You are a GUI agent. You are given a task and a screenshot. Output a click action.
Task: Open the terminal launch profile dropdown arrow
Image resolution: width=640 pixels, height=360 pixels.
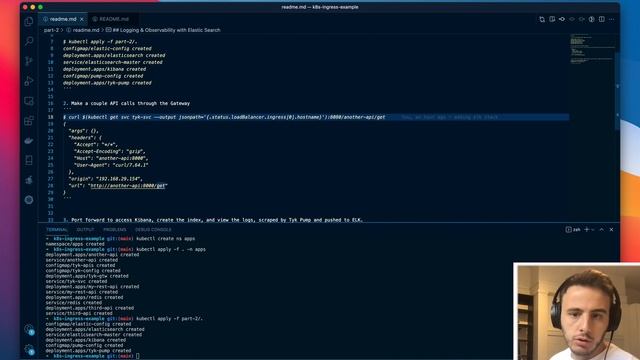593,229
